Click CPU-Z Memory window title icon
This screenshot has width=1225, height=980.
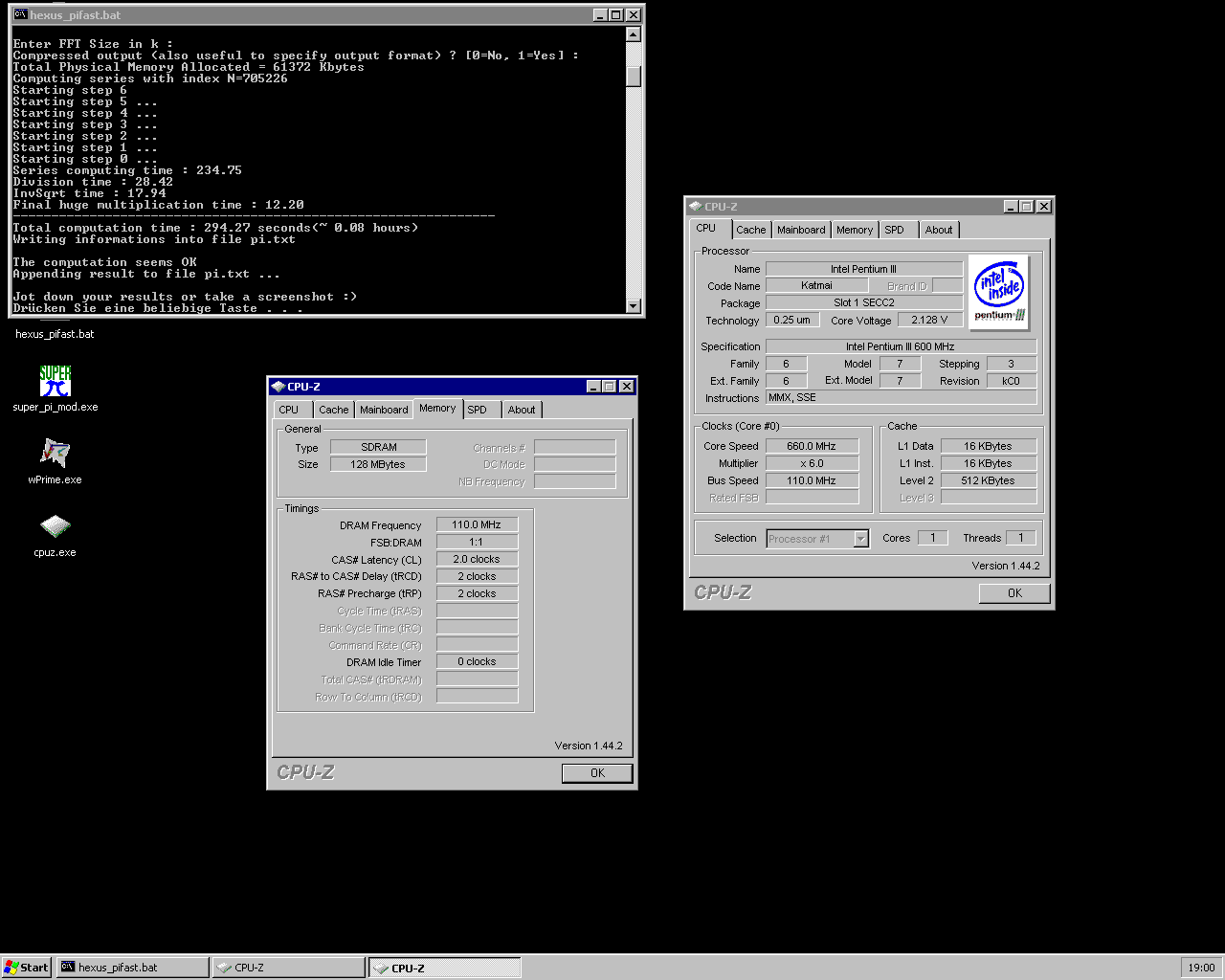point(278,387)
